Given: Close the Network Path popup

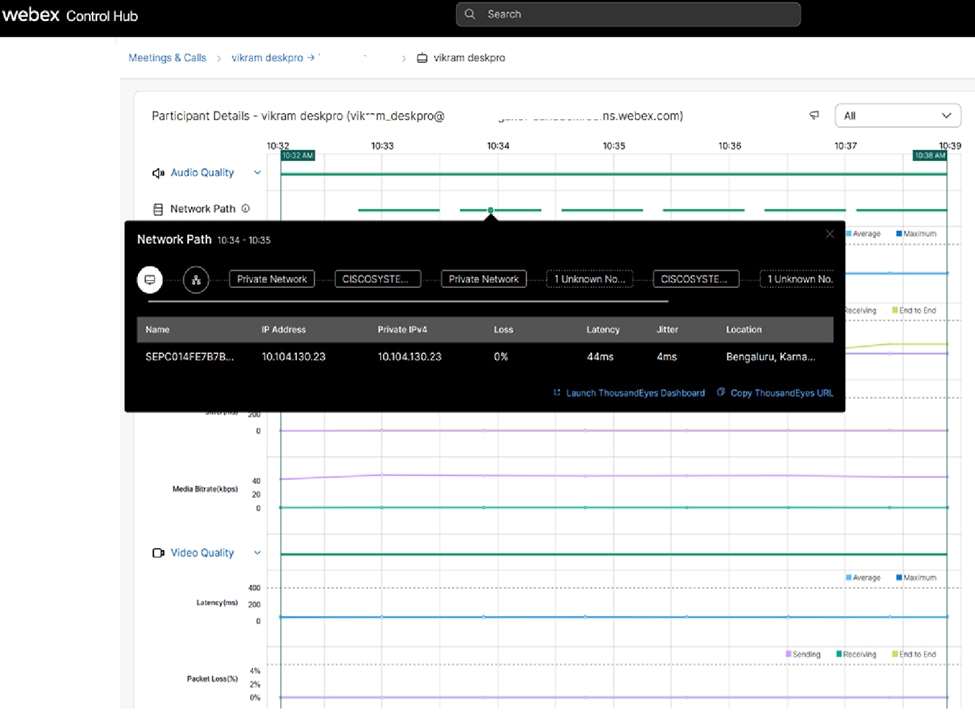Looking at the screenshot, I should pyautogui.click(x=829, y=234).
